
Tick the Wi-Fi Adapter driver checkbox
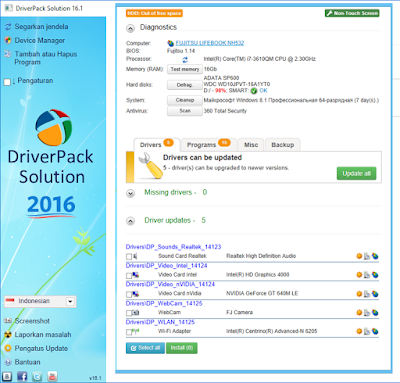(129, 332)
